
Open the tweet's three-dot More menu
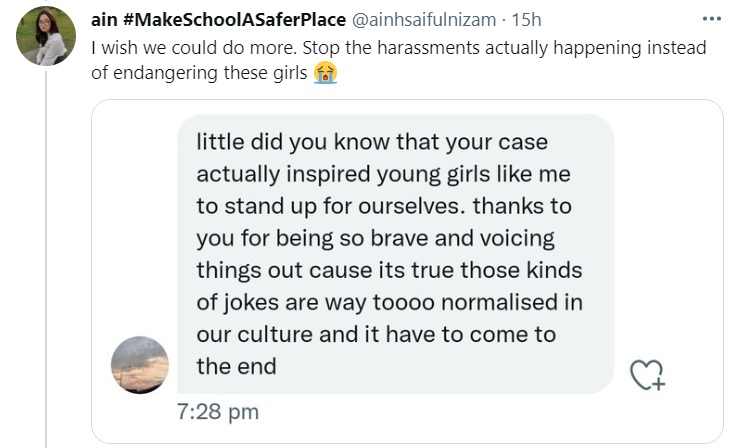coord(711,19)
